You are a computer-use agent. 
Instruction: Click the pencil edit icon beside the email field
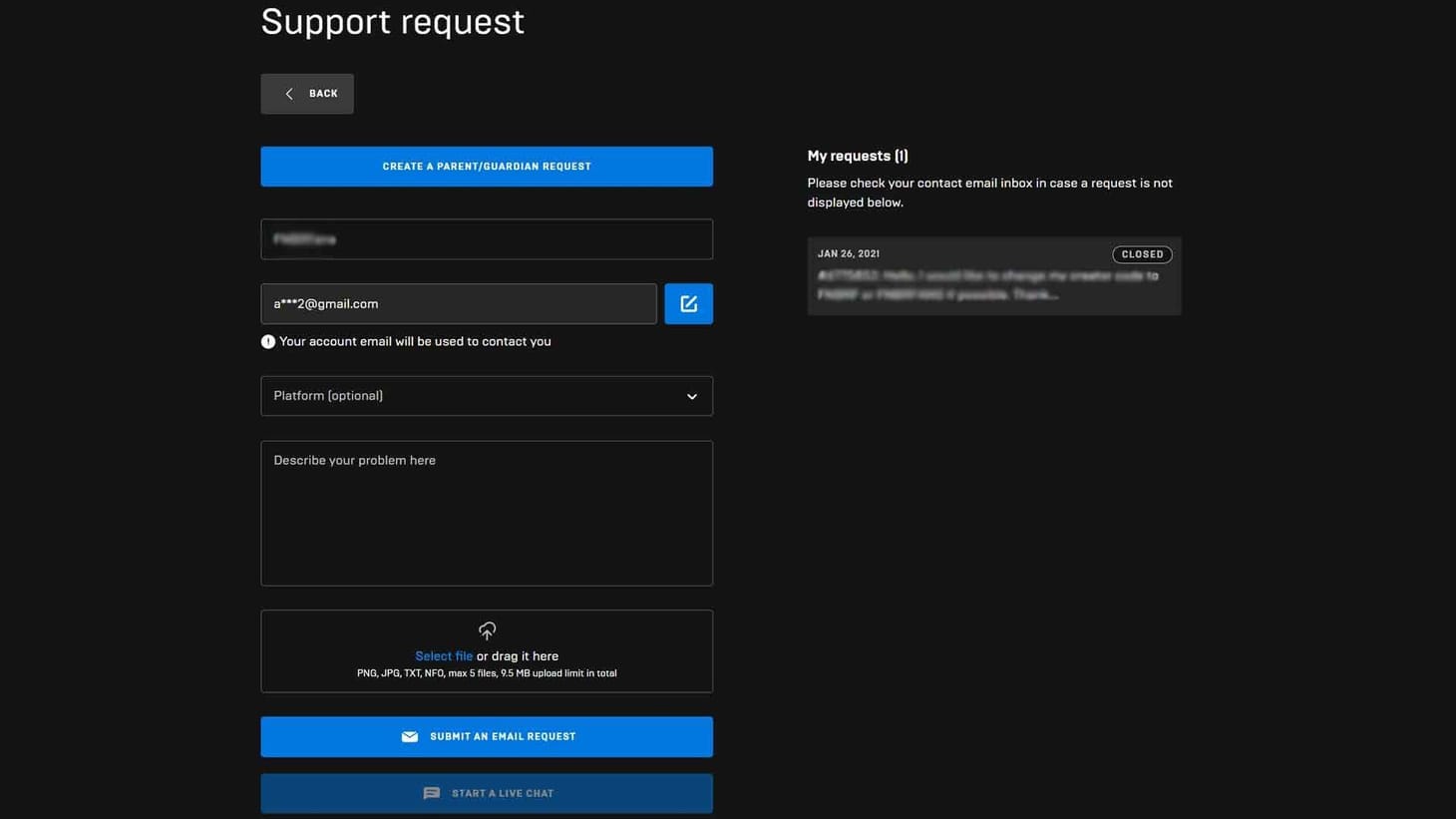coord(687,301)
